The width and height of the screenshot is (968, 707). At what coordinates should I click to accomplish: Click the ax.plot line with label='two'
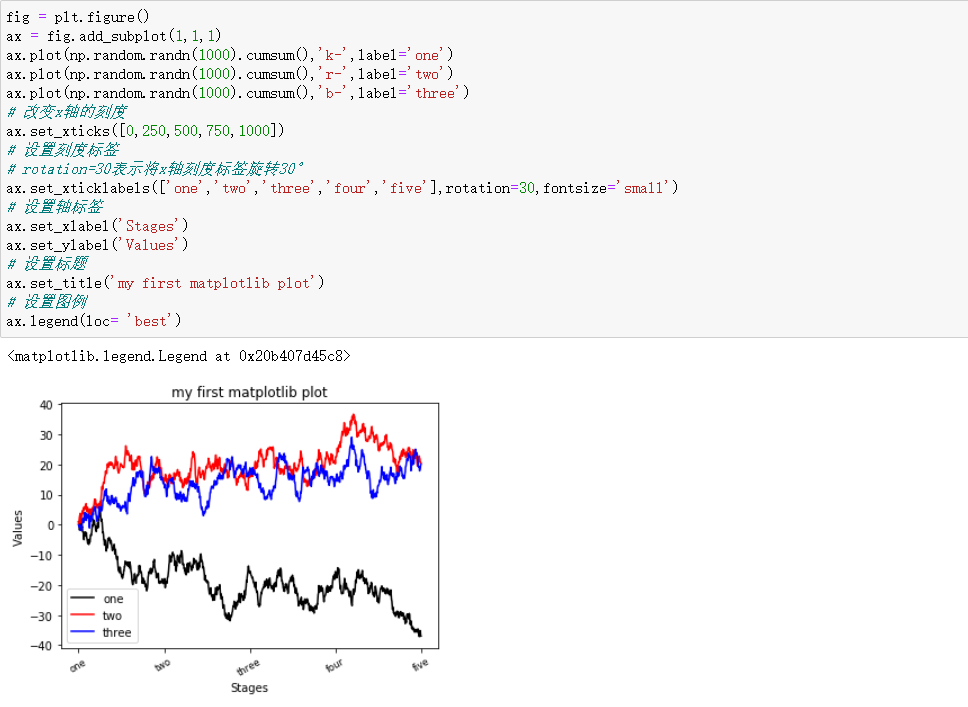pos(230,75)
